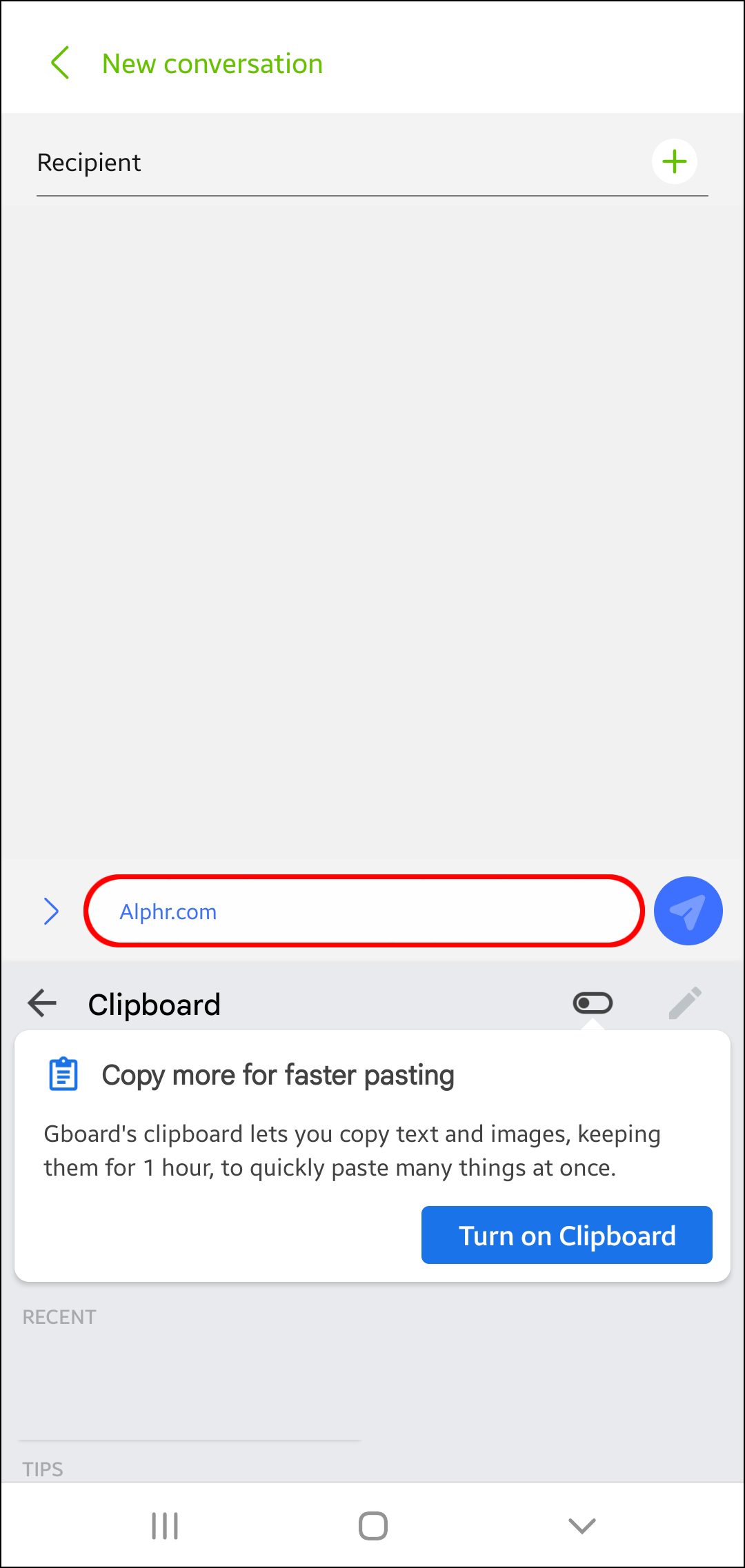The height and width of the screenshot is (1568, 745).
Task: Select the RECENT section label
Action: click(59, 1317)
